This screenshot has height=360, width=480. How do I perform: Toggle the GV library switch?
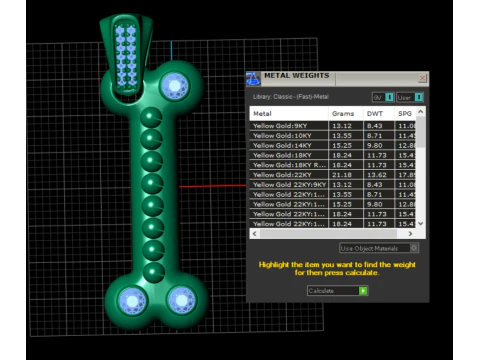pyautogui.click(x=389, y=97)
